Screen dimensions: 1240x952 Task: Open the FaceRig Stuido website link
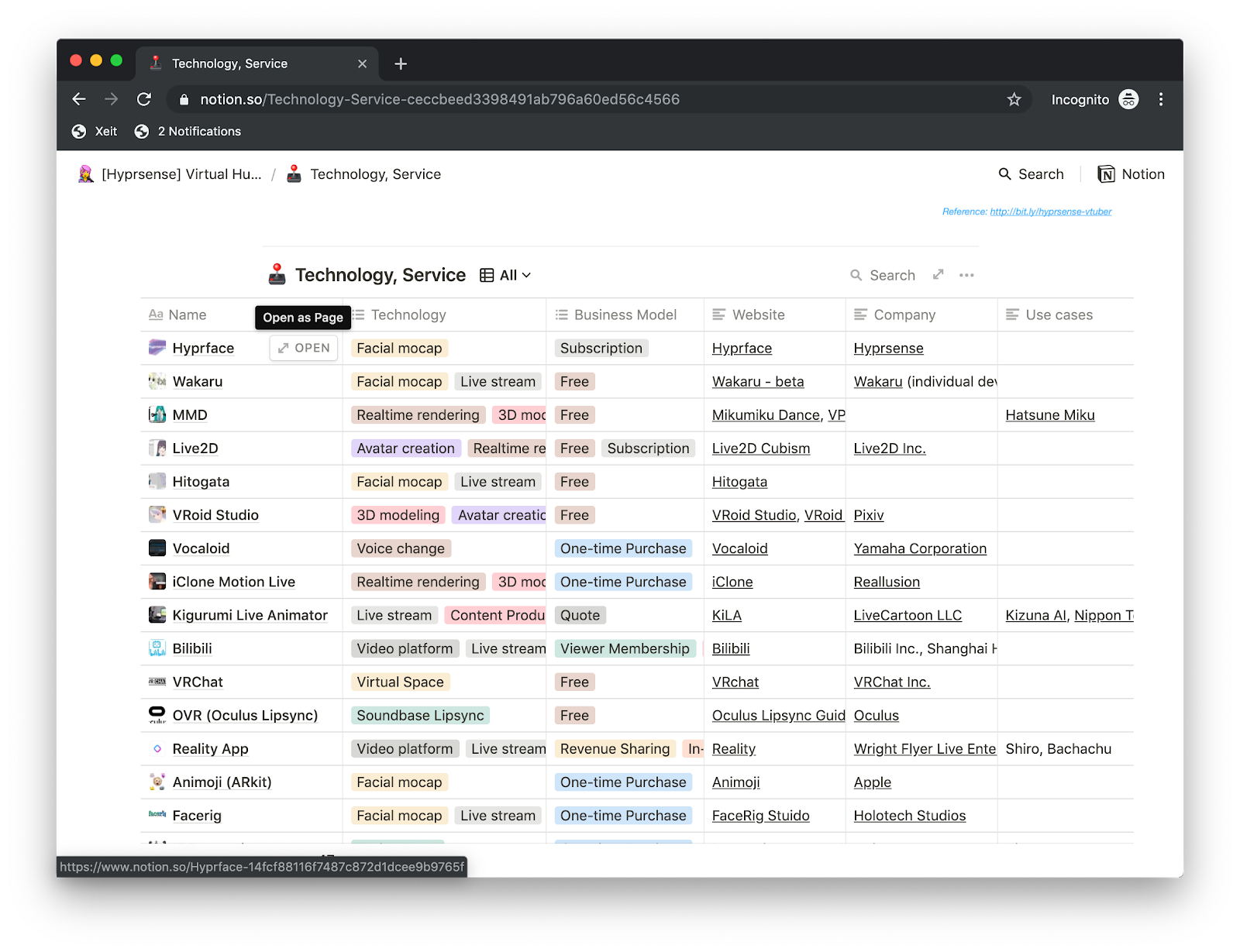(x=760, y=815)
